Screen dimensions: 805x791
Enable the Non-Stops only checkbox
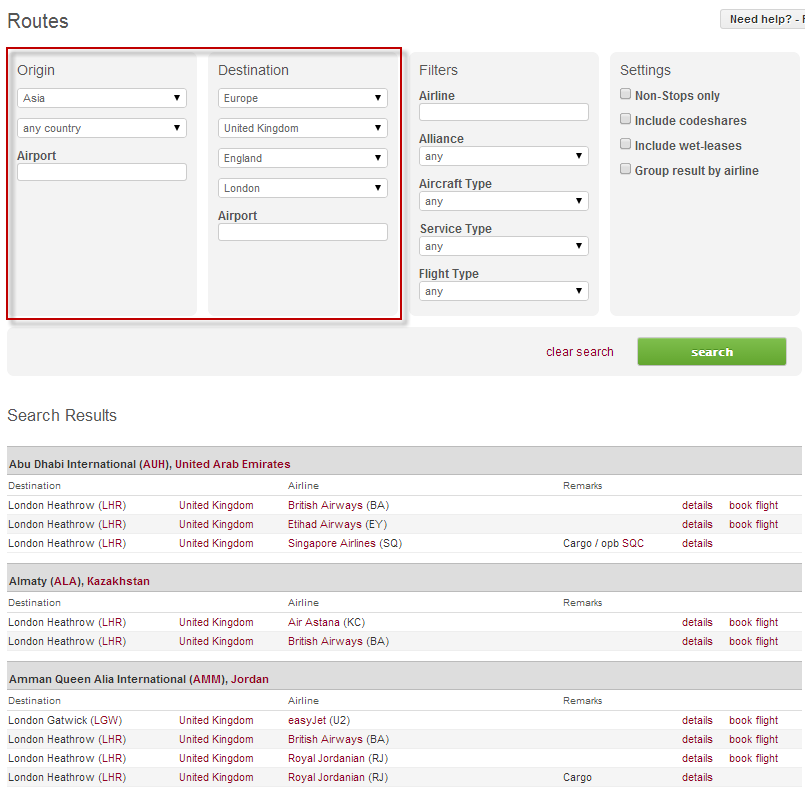pyautogui.click(x=626, y=95)
